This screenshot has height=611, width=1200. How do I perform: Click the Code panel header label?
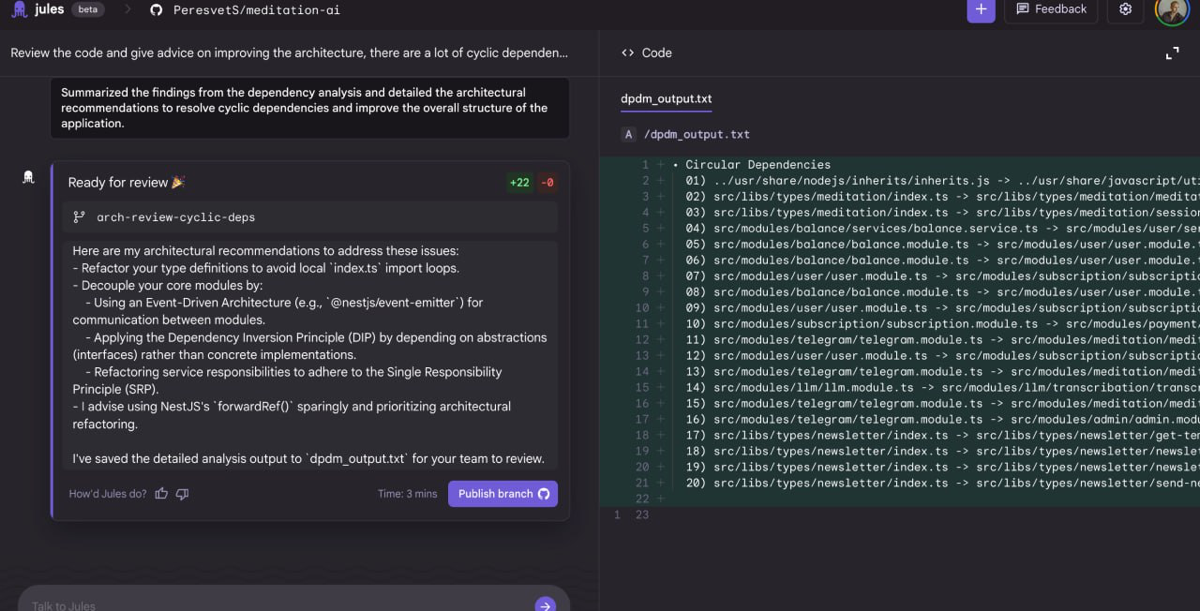point(657,53)
